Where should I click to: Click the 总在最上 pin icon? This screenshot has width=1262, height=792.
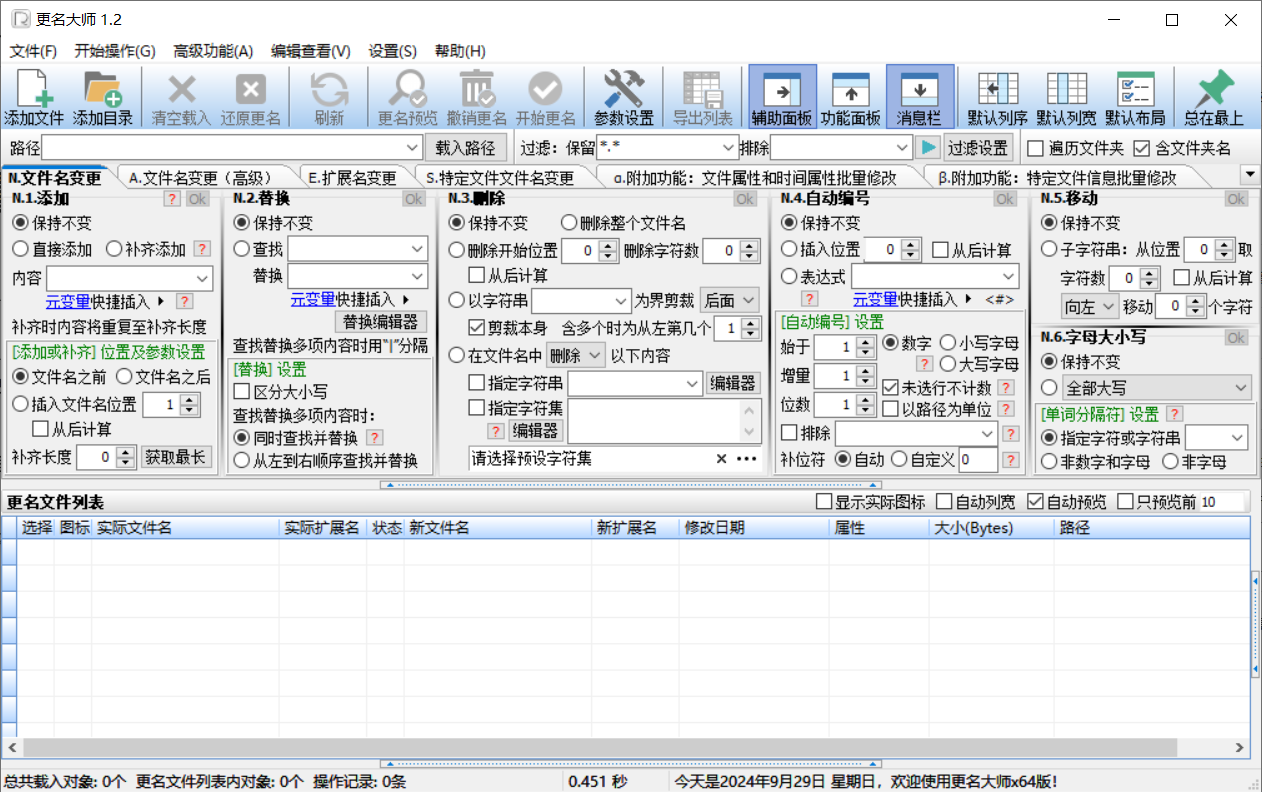(x=1214, y=98)
